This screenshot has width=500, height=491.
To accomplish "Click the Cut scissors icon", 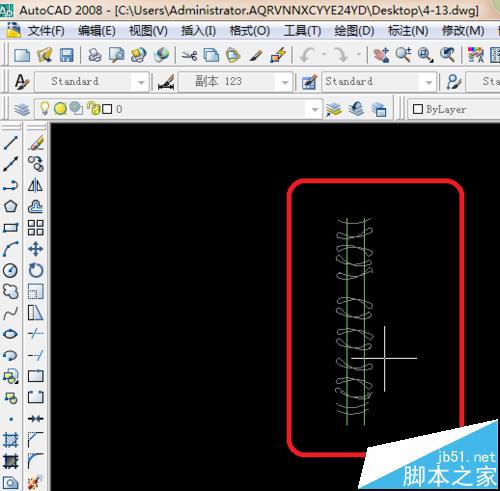I will 189,55.
